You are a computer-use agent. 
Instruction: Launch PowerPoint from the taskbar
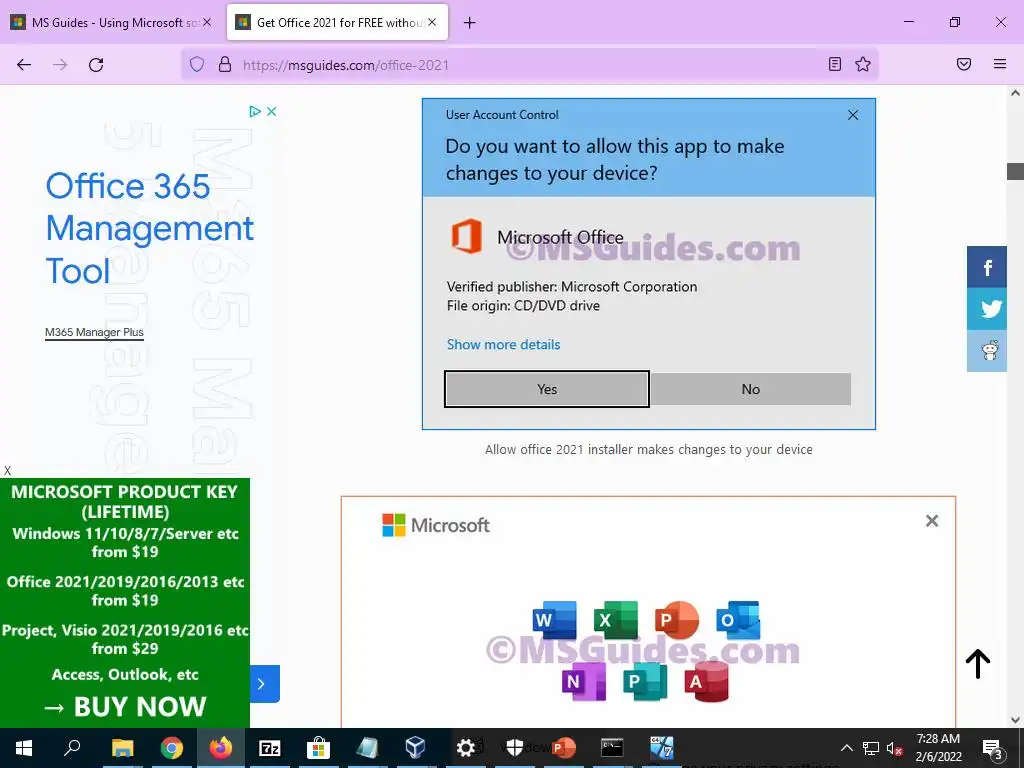[x=564, y=748]
